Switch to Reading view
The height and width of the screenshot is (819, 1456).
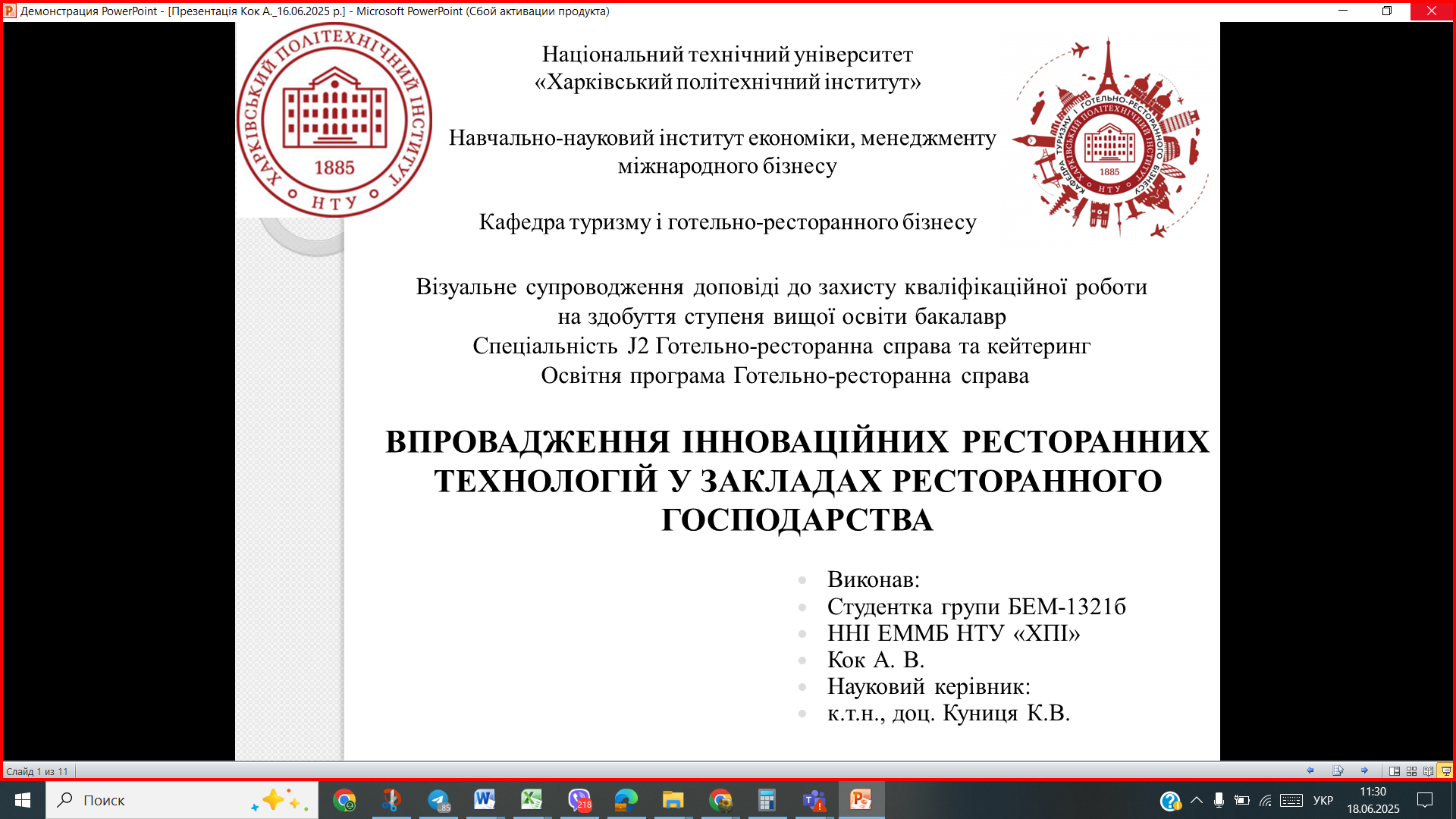tap(1429, 771)
